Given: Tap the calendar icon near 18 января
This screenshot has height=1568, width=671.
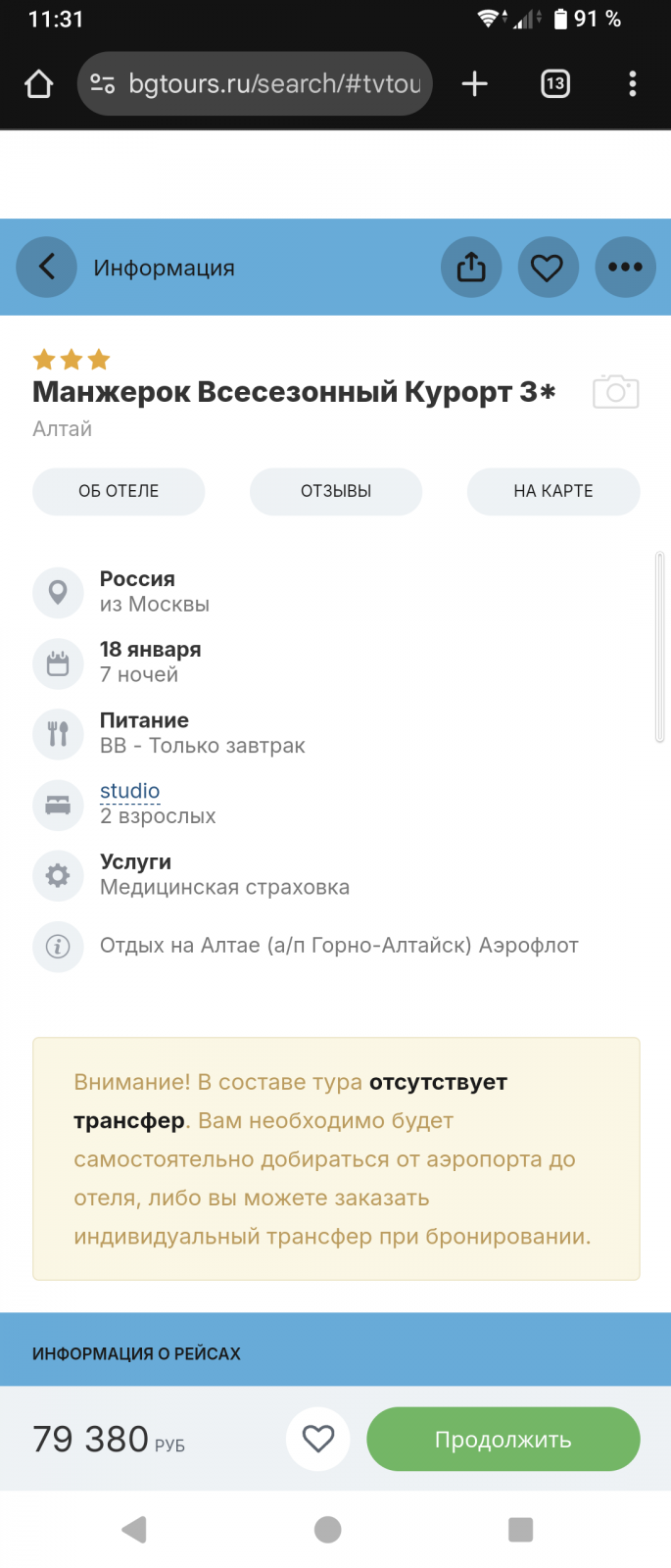Looking at the screenshot, I should [58, 663].
